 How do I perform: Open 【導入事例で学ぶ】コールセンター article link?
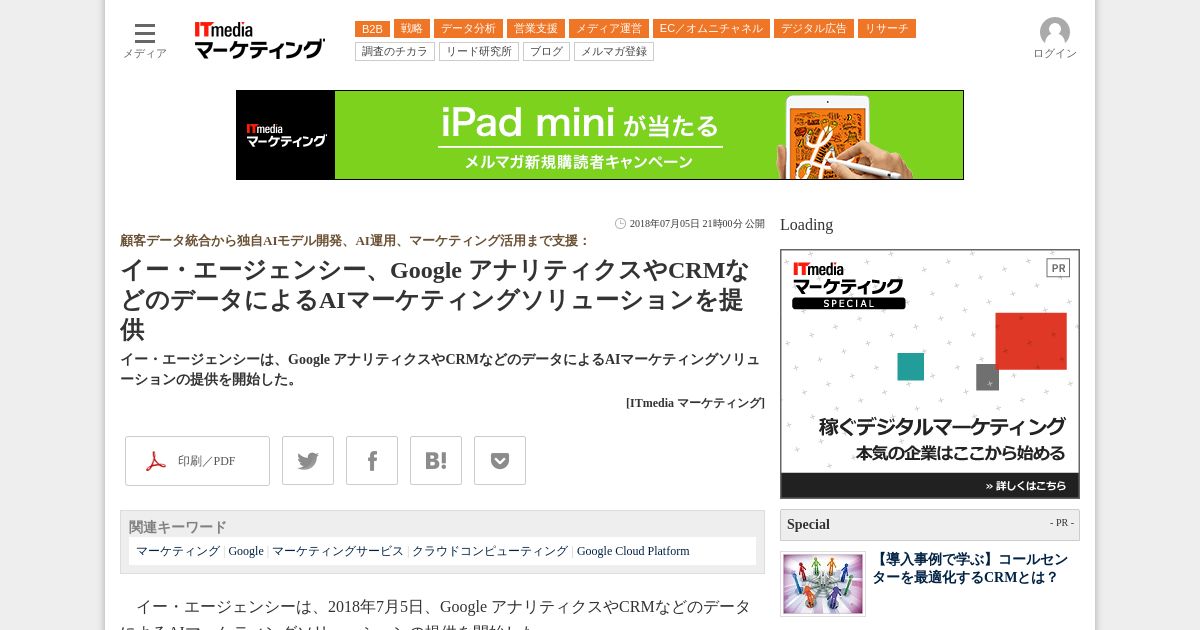point(970,569)
